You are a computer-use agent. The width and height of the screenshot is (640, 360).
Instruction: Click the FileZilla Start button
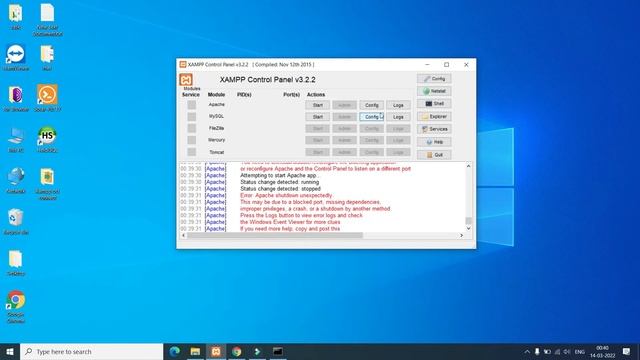click(318, 129)
